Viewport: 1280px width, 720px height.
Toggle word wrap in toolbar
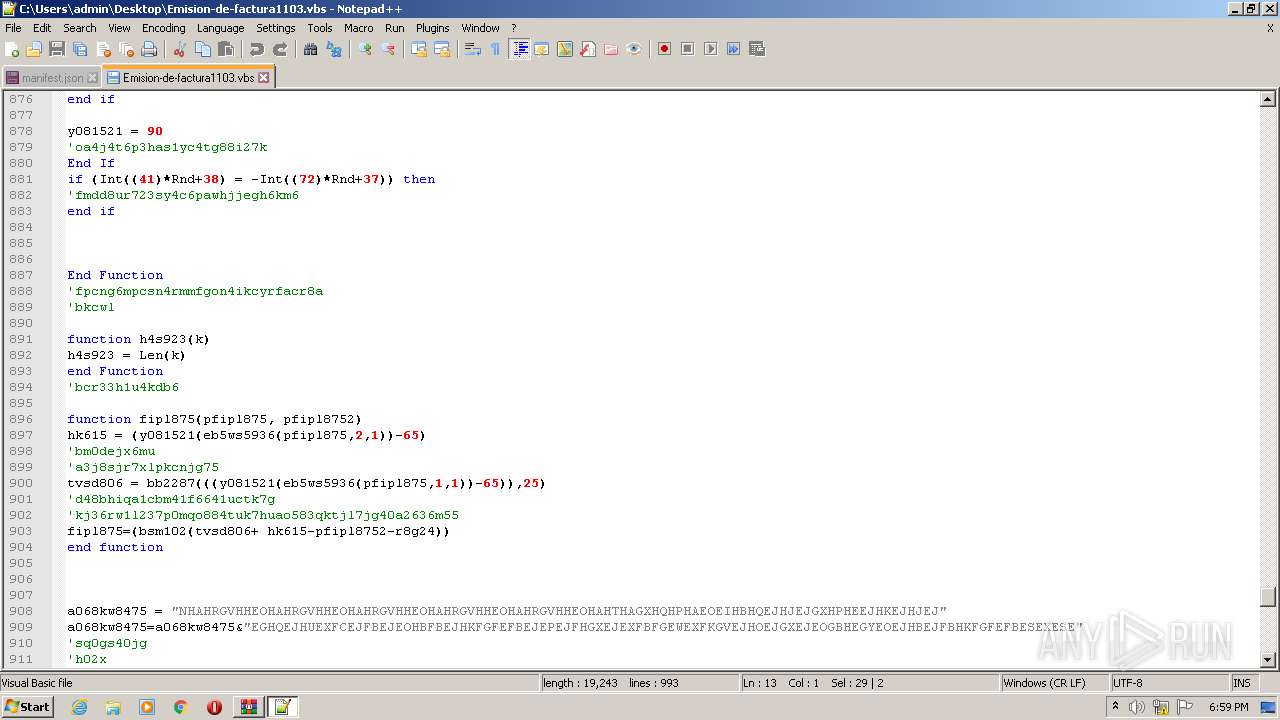[x=473, y=49]
